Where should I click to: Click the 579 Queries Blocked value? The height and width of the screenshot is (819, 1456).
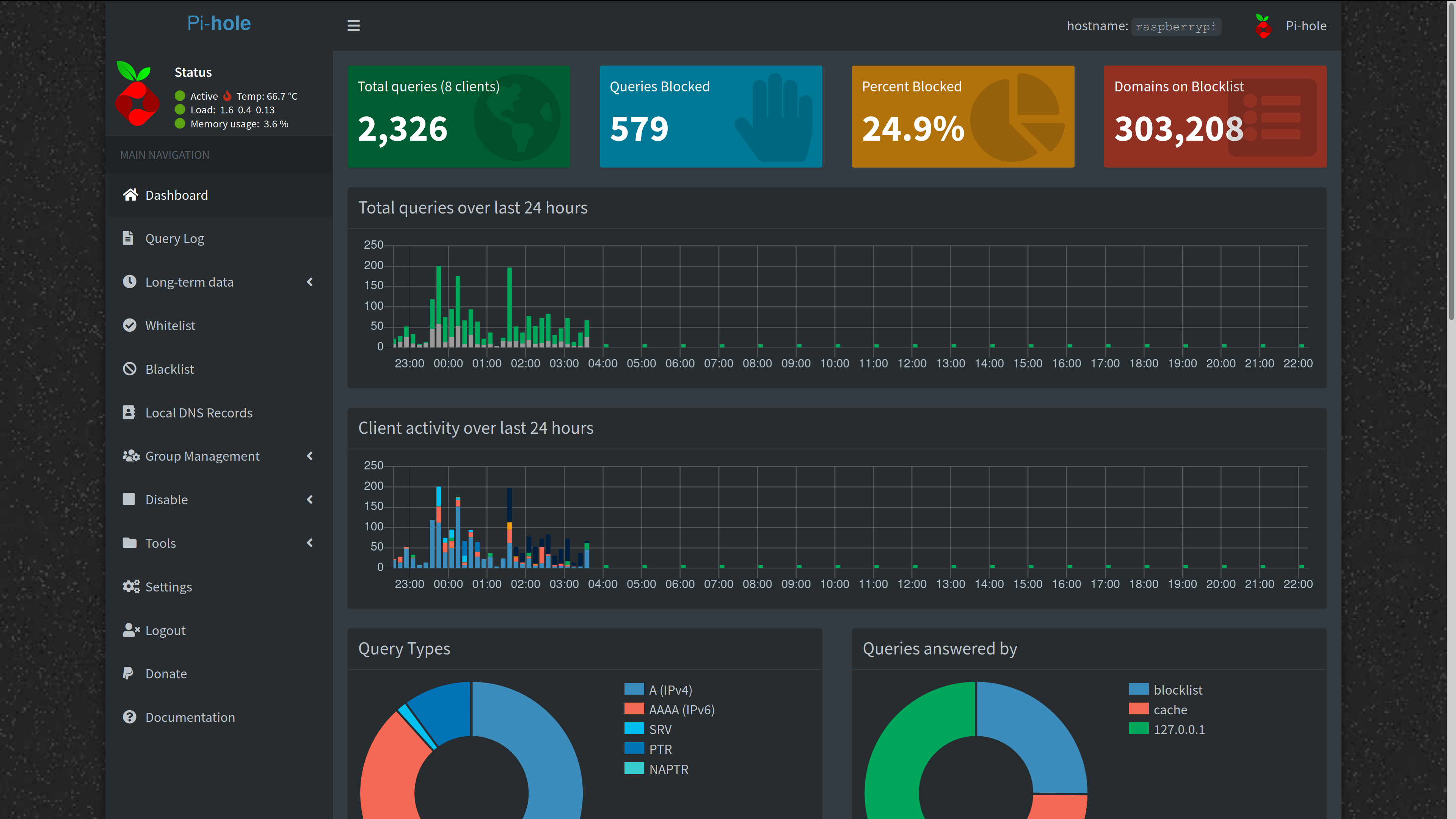coord(639,129)
